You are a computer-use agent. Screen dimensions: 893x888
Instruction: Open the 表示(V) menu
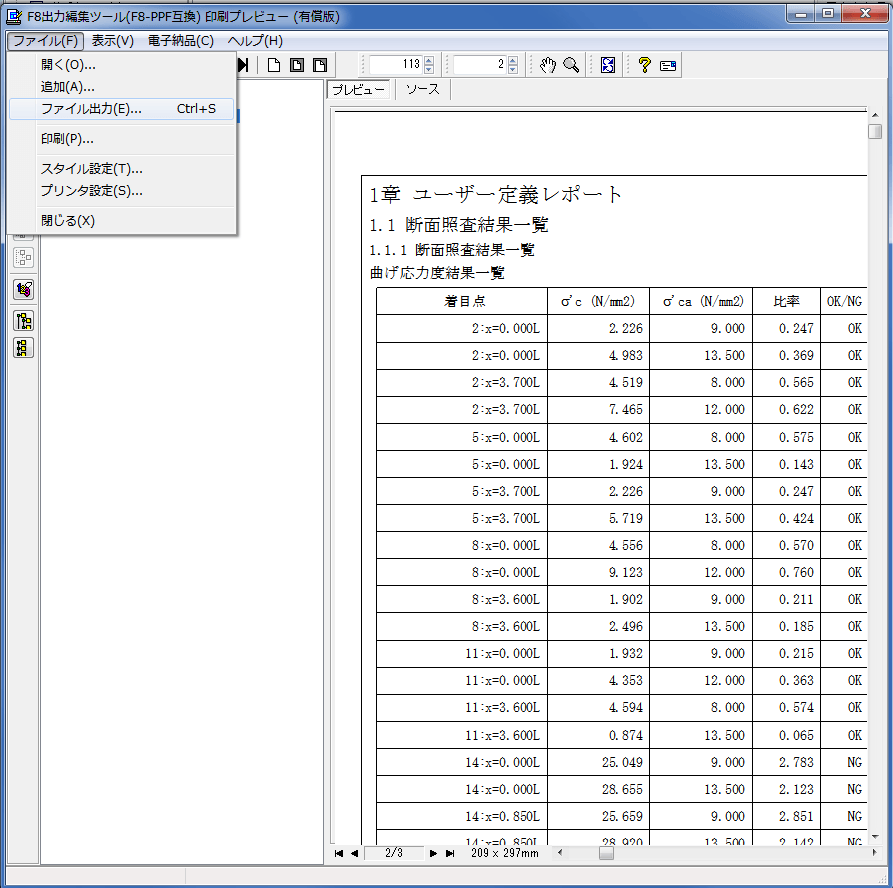[113, 41]
